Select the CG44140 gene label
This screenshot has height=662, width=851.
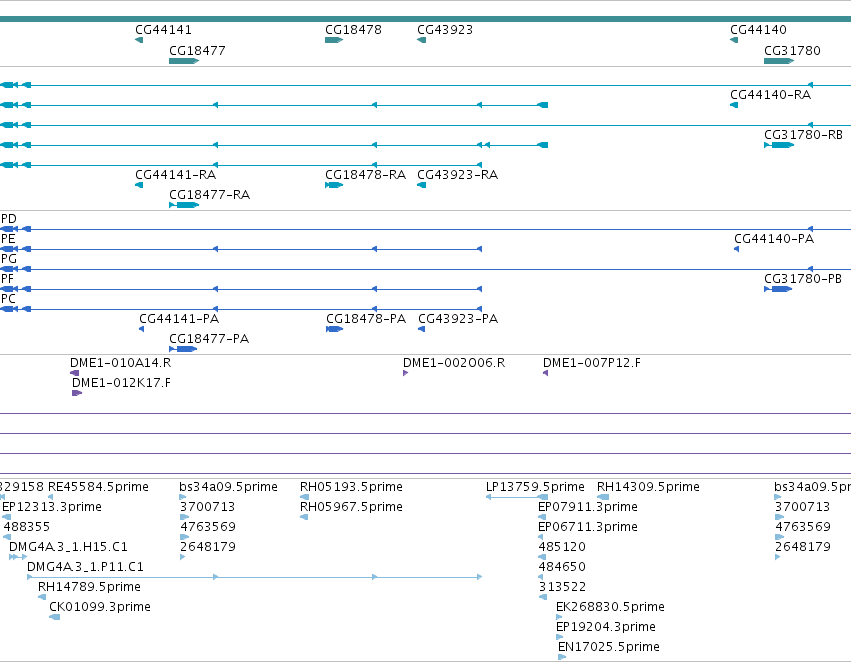[758, 30]
